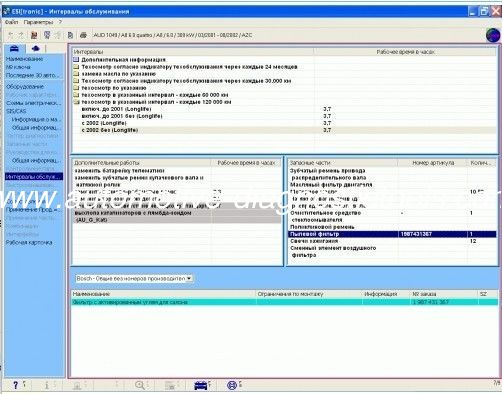Image resolution: width=502 pixels, height=394 pixels.
Task: Click the blue circular icon in bottom bar
Action: (x=232, y=385)
